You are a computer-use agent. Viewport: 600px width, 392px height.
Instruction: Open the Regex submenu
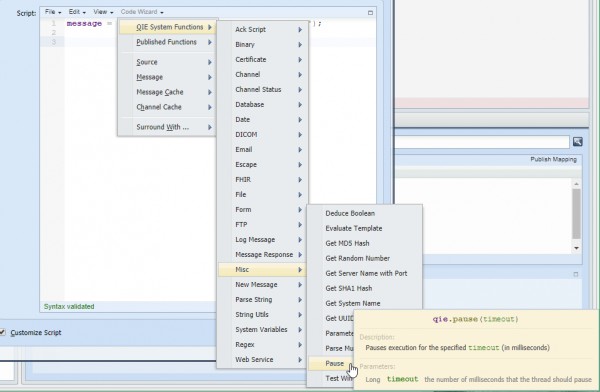pyautogui.click(x=262, y=345)
